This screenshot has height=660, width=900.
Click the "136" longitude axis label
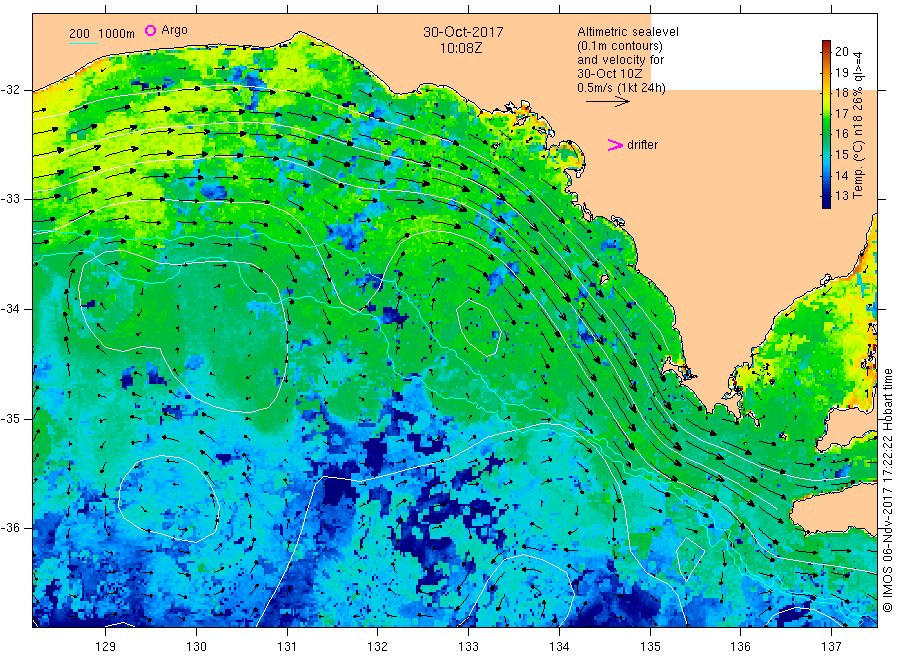coord(740,647)
